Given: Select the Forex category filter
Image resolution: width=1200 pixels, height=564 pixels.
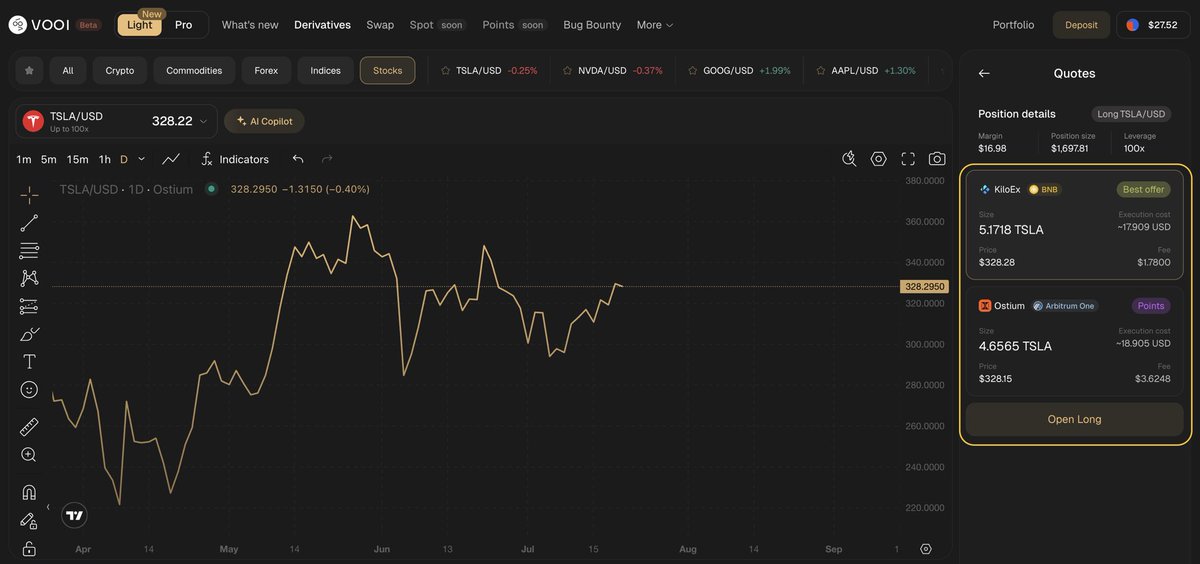Looking at the screenshot, I should [x=266, y=70].
